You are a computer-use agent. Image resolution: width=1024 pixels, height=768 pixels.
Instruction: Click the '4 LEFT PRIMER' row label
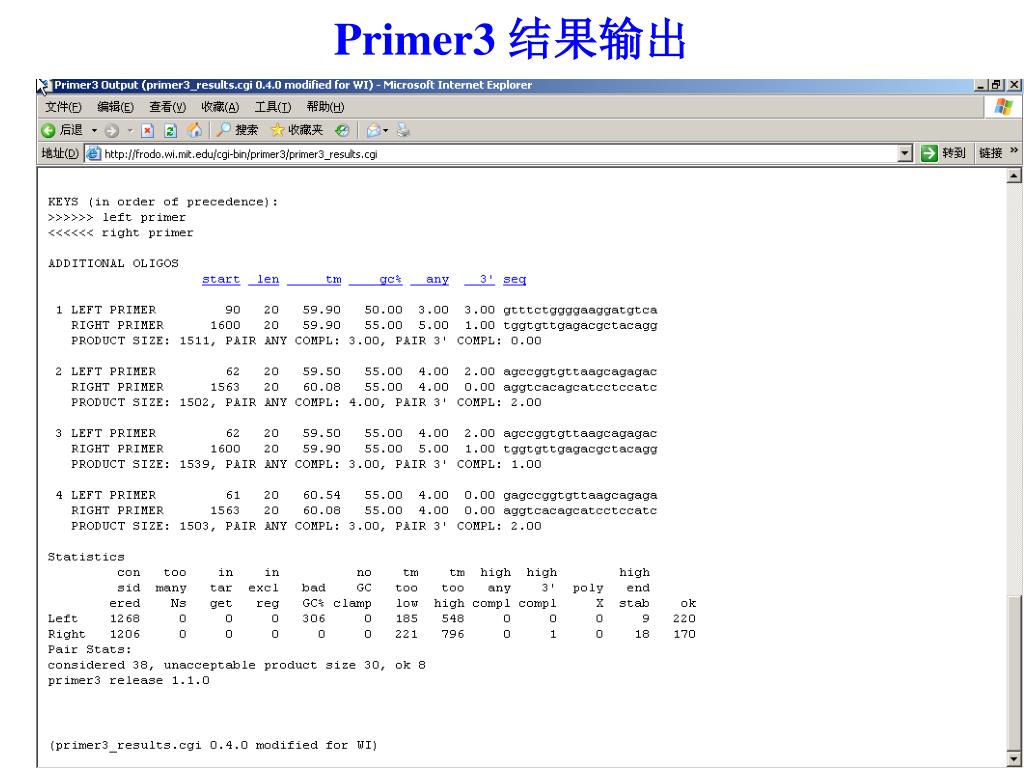click(x=106, y=496)
